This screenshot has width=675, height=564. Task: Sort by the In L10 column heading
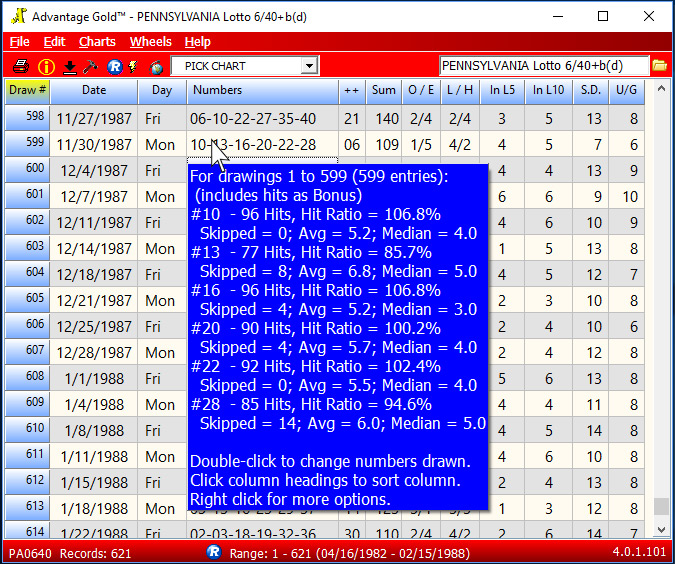[x=548, y=91]
